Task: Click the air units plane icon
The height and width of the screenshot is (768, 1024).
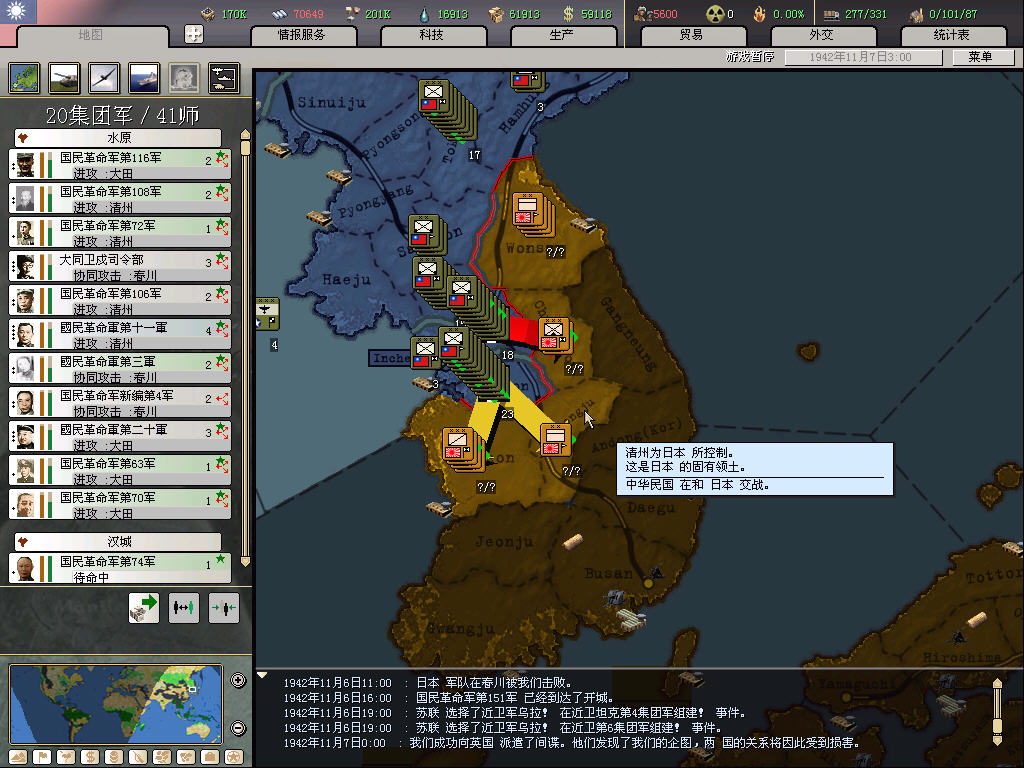Action: pyautogui.click(x=104, y=77)
